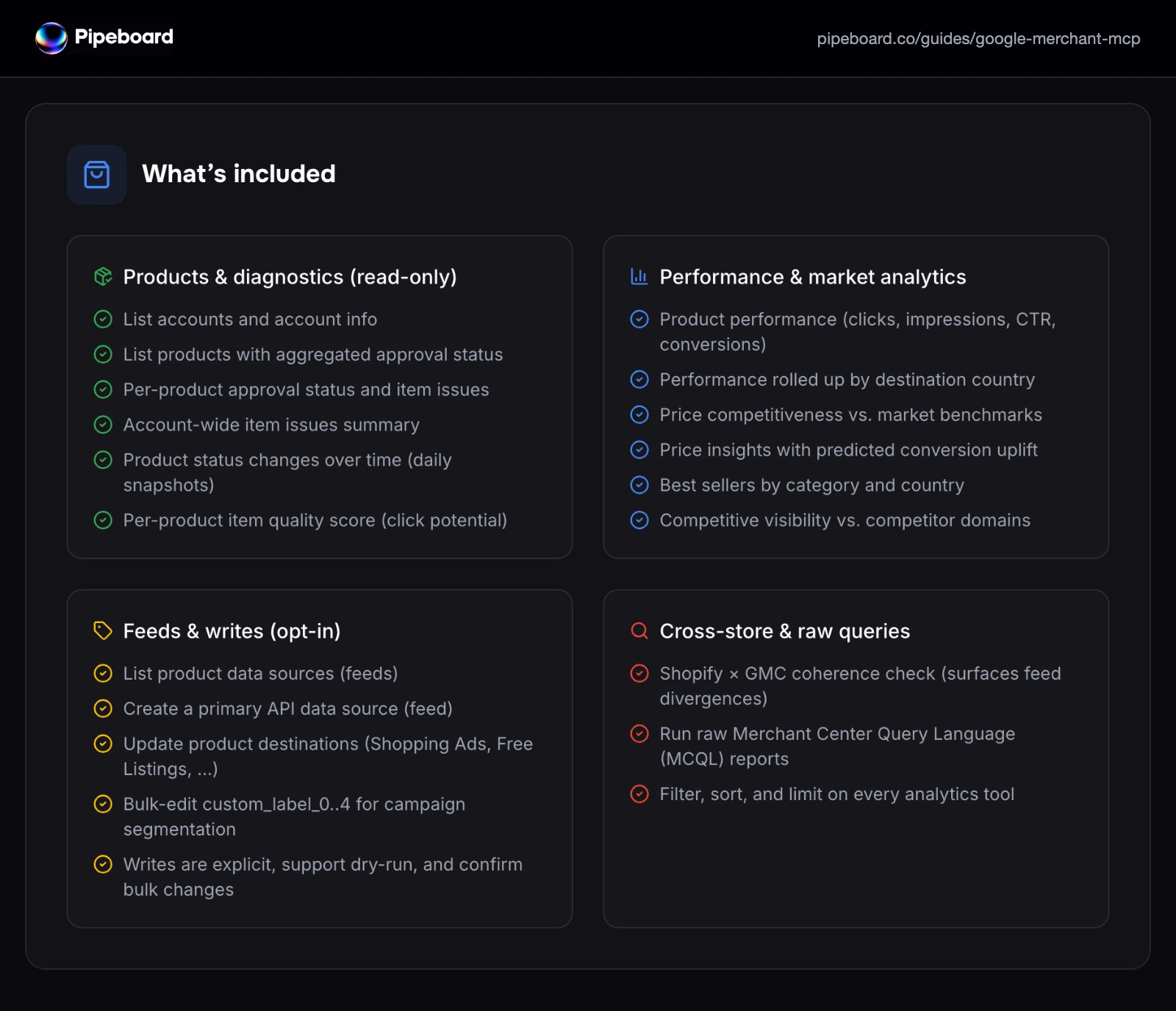Click the green box icon for Products & diagnostics

(104, 276)
